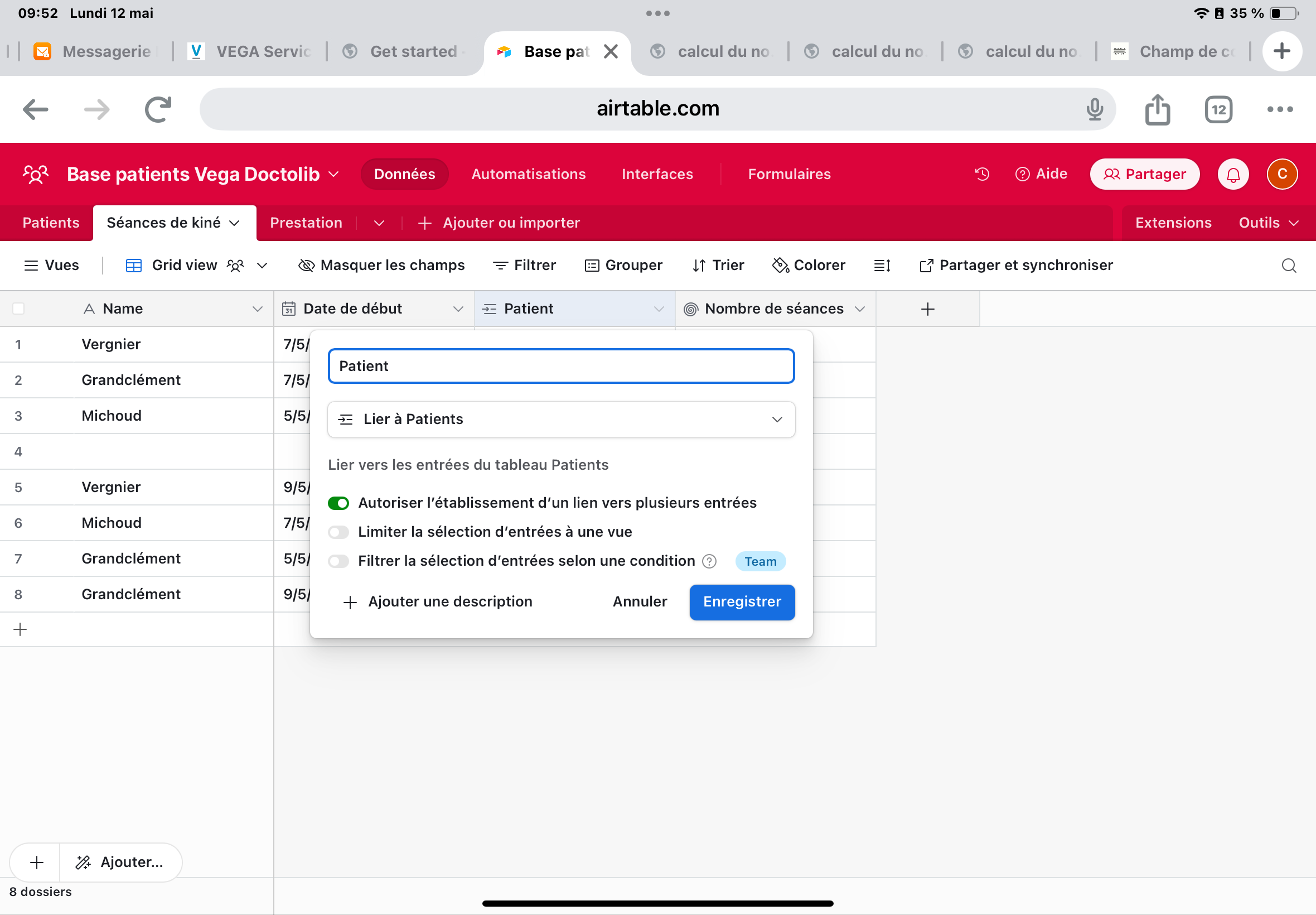Switch to the Prestation table tab
This screenshot has height=915, width=1316.
306,223
